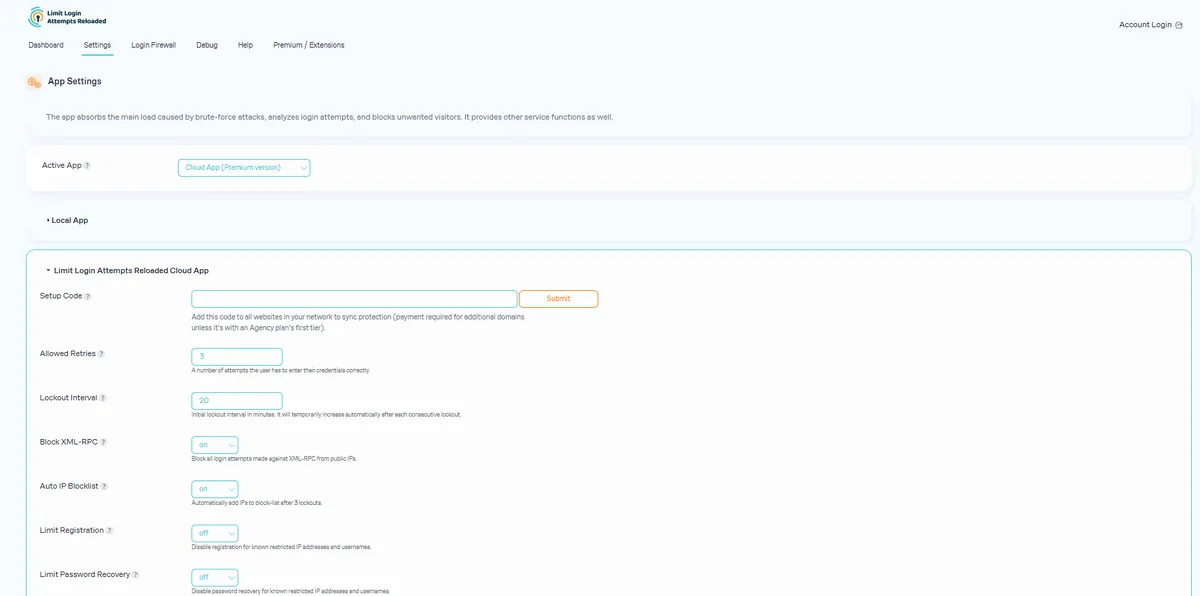
Task: Click the 'Active App' label
Action: 62,166
